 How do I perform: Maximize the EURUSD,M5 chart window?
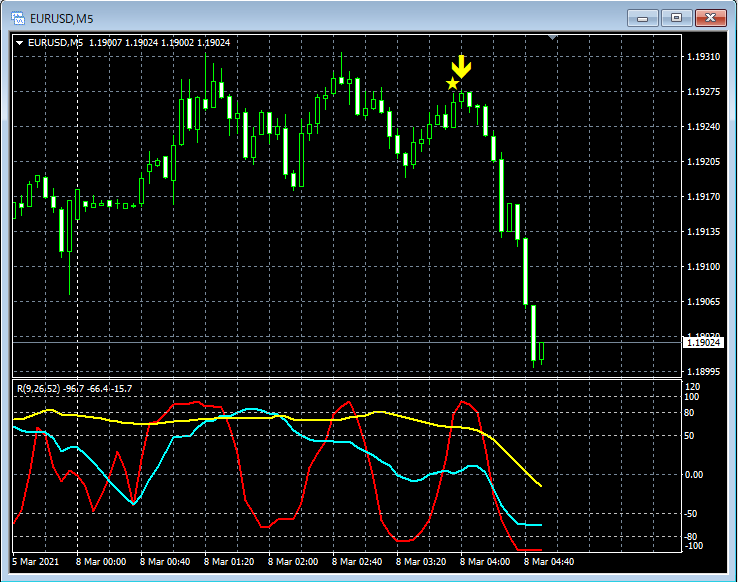(x=676, y=18)
